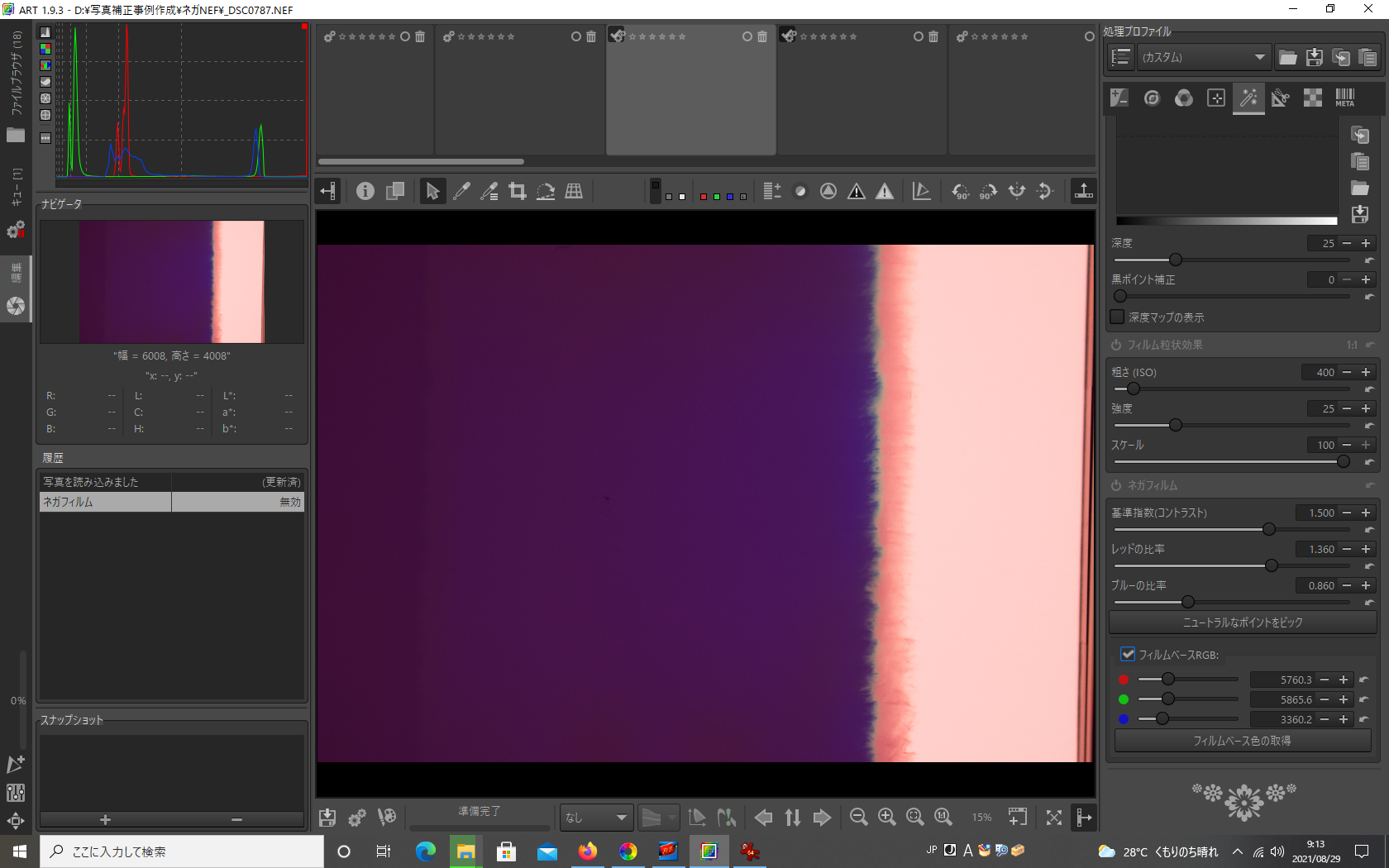Zoom out of the preview
The image size is (1389, 868).
tap(859, 818)
